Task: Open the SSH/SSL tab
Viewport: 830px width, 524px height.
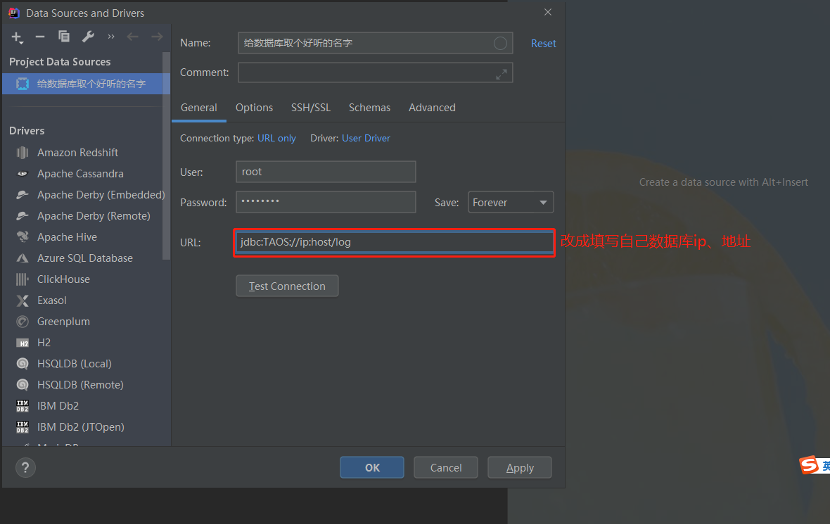Action: click(x=311, y=107)
